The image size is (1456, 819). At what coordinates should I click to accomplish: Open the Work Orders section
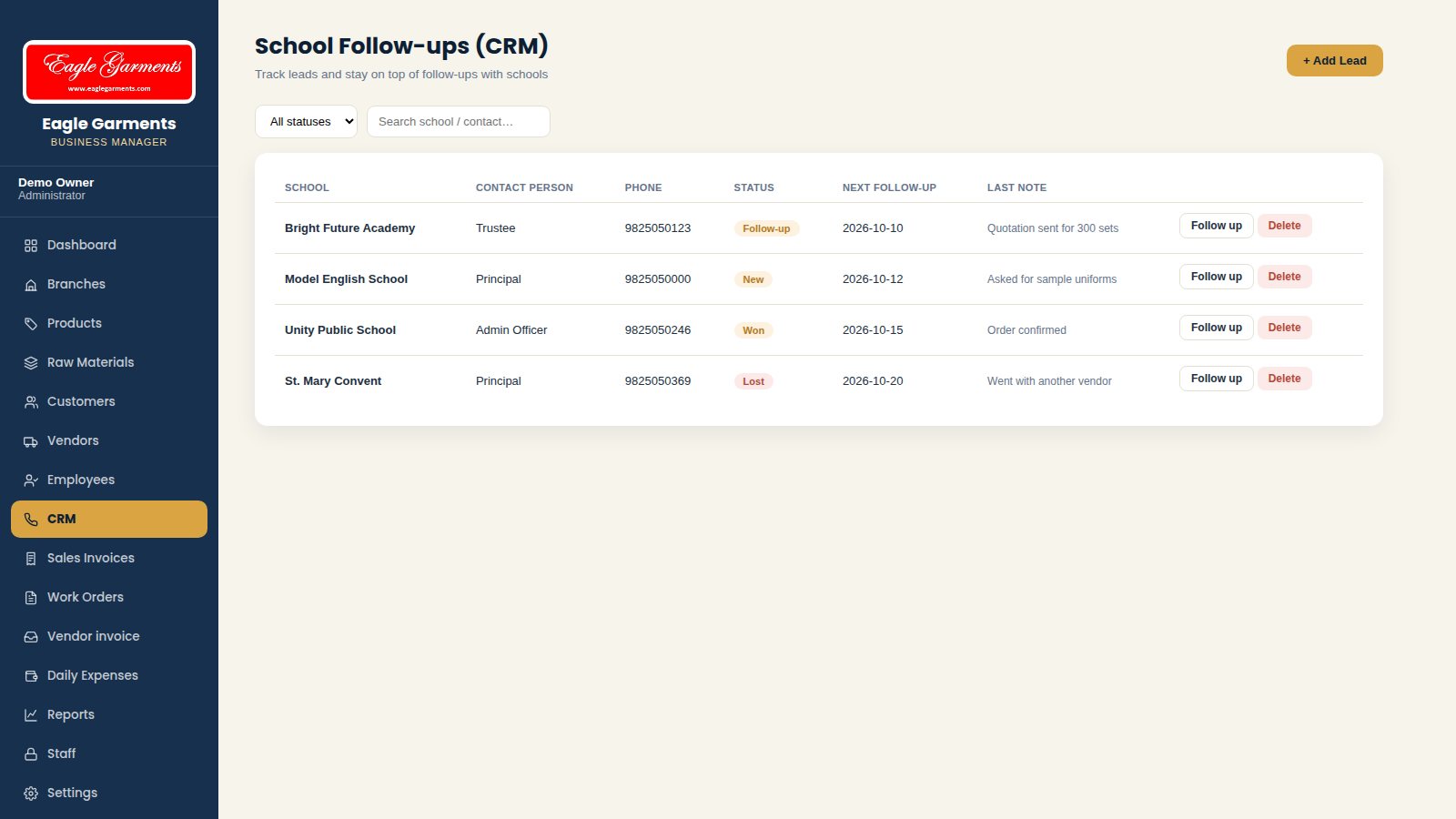(x=109, y=597)
